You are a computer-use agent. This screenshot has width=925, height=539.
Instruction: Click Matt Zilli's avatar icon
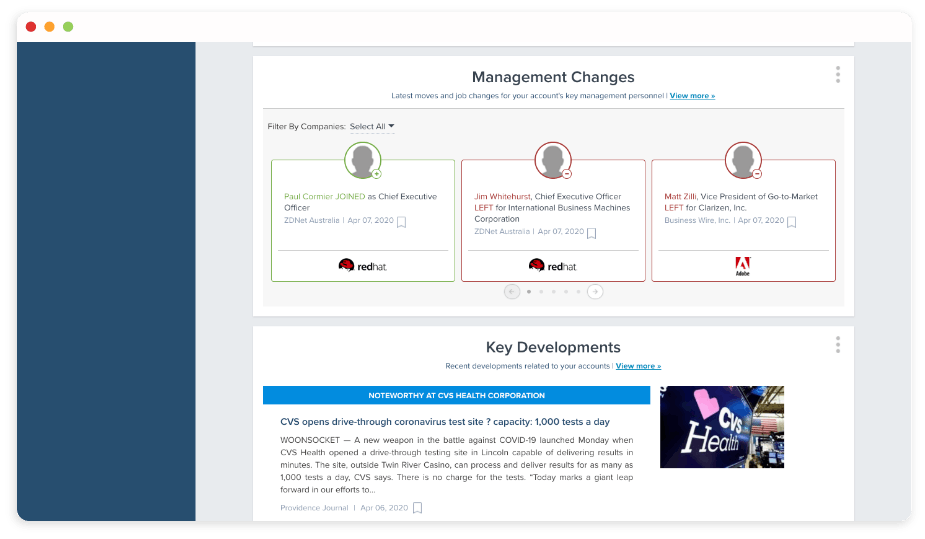pyautogui.click(x=743, y=160)
